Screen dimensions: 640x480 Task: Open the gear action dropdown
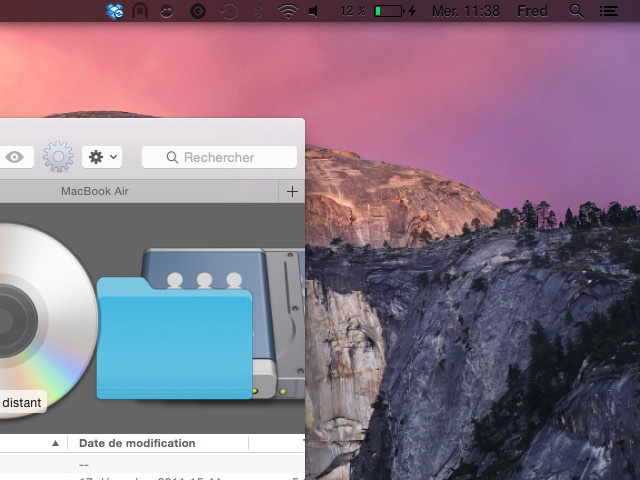pos(102,157)
